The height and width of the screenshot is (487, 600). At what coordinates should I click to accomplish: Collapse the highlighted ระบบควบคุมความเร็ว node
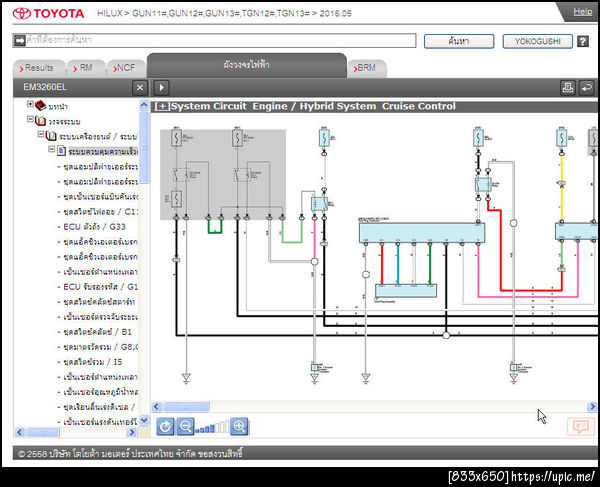[x=52, y=149]
